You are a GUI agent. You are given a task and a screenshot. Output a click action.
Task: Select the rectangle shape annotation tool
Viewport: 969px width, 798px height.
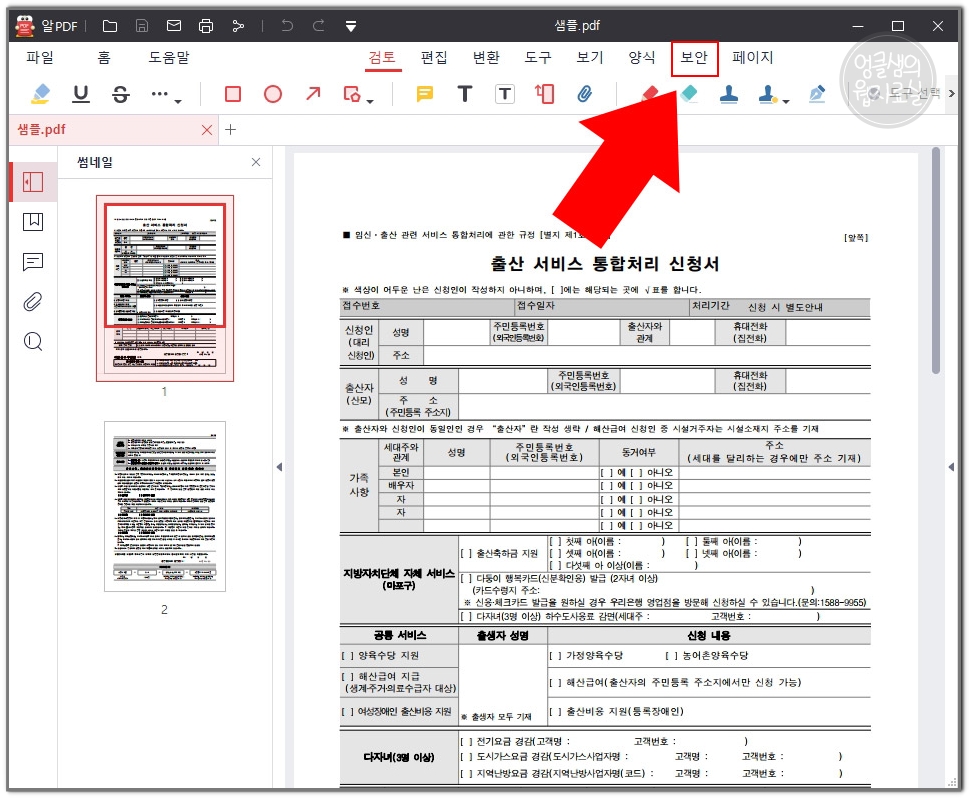234,93
